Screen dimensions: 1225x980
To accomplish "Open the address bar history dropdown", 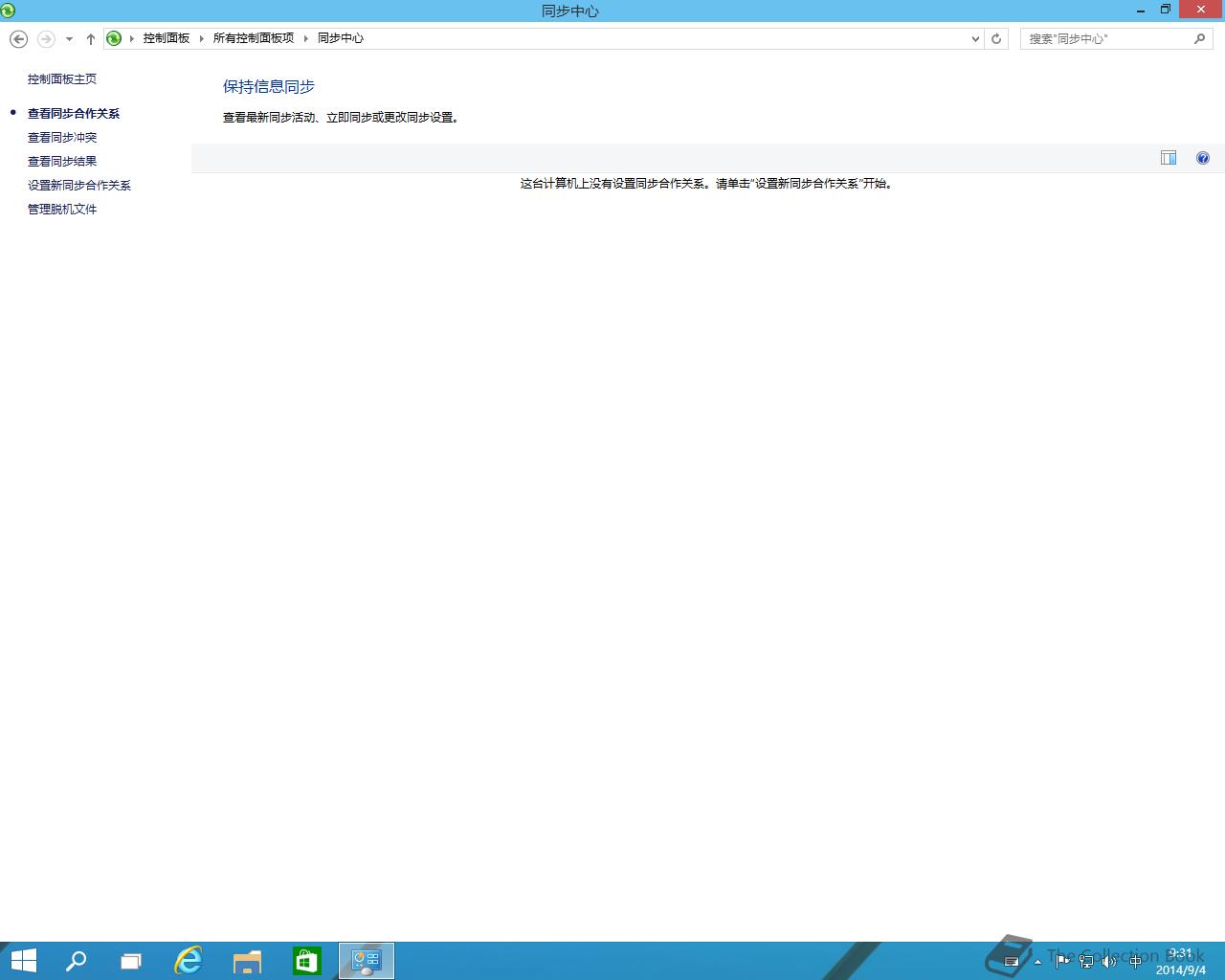I will tap(975, 39).
